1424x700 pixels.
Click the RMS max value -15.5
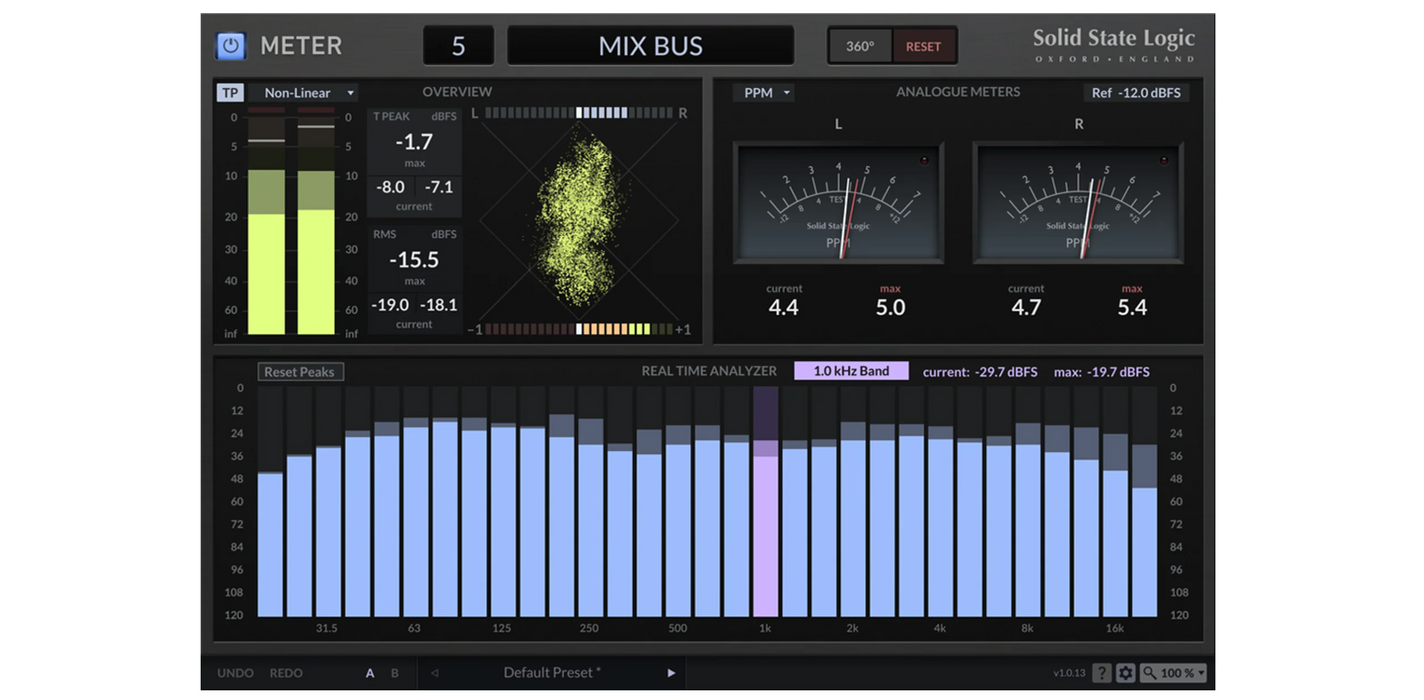414,260
